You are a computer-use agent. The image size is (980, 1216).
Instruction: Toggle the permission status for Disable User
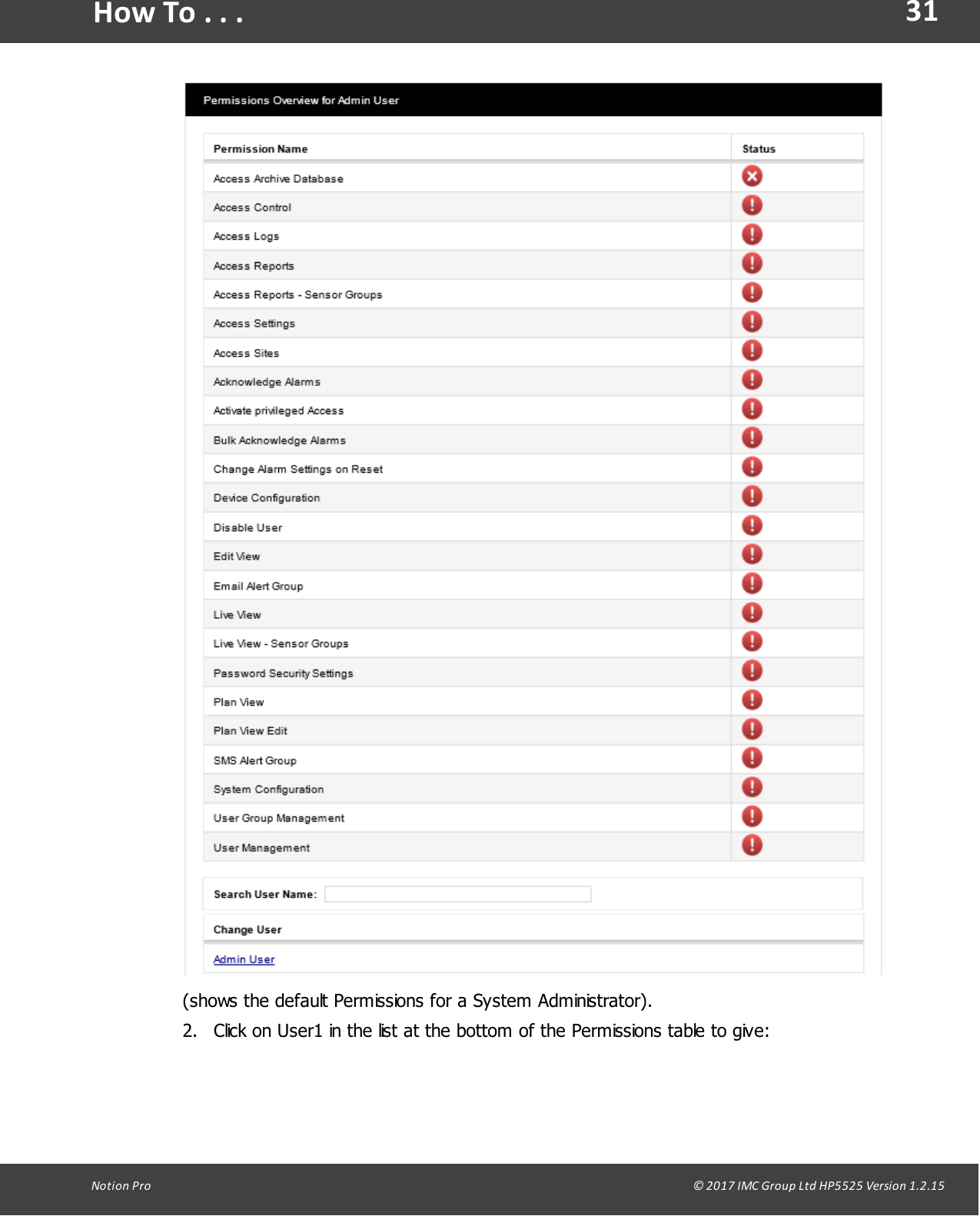point(752,526)
